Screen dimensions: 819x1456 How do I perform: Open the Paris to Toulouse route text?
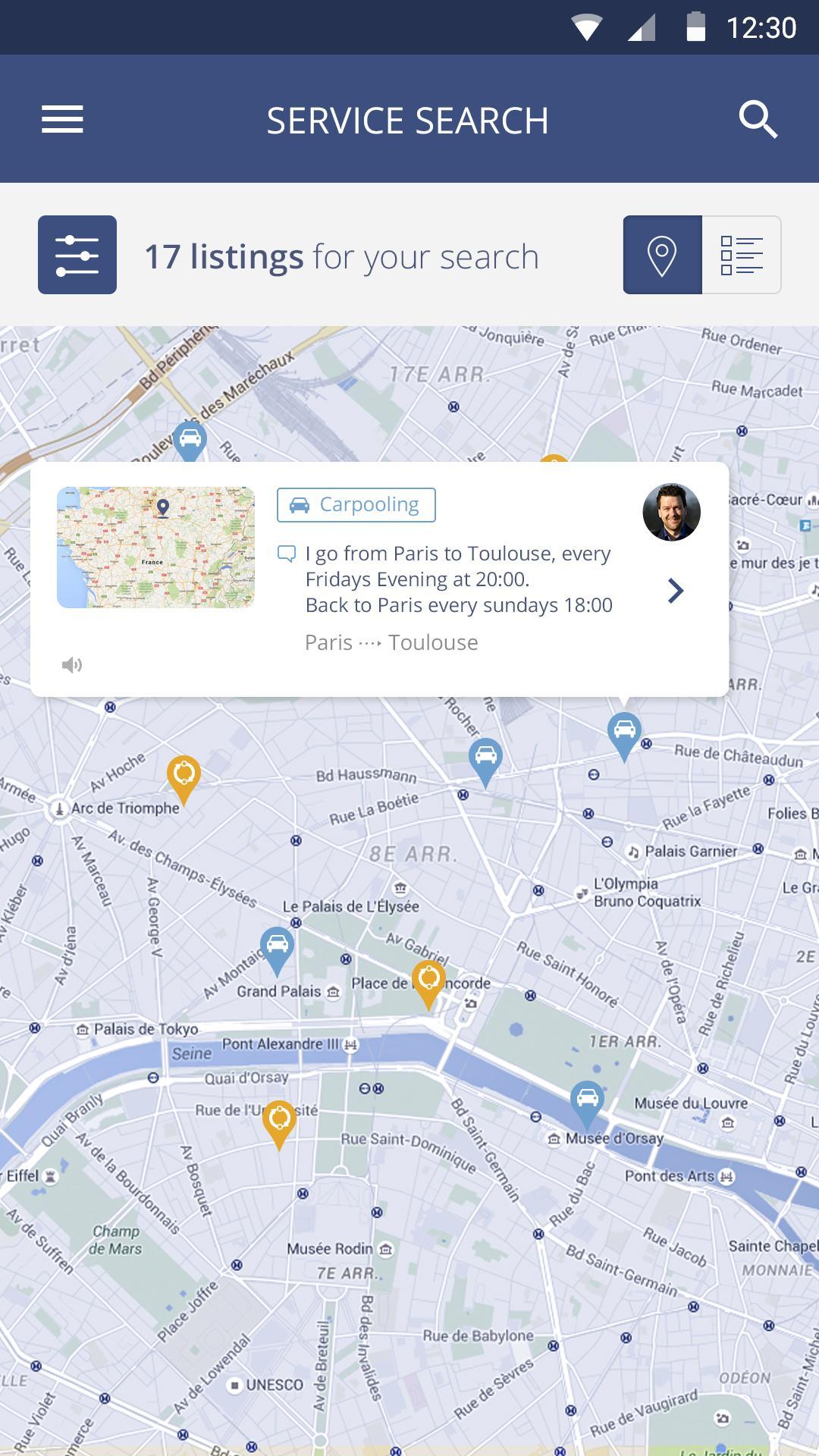(391, 642)
